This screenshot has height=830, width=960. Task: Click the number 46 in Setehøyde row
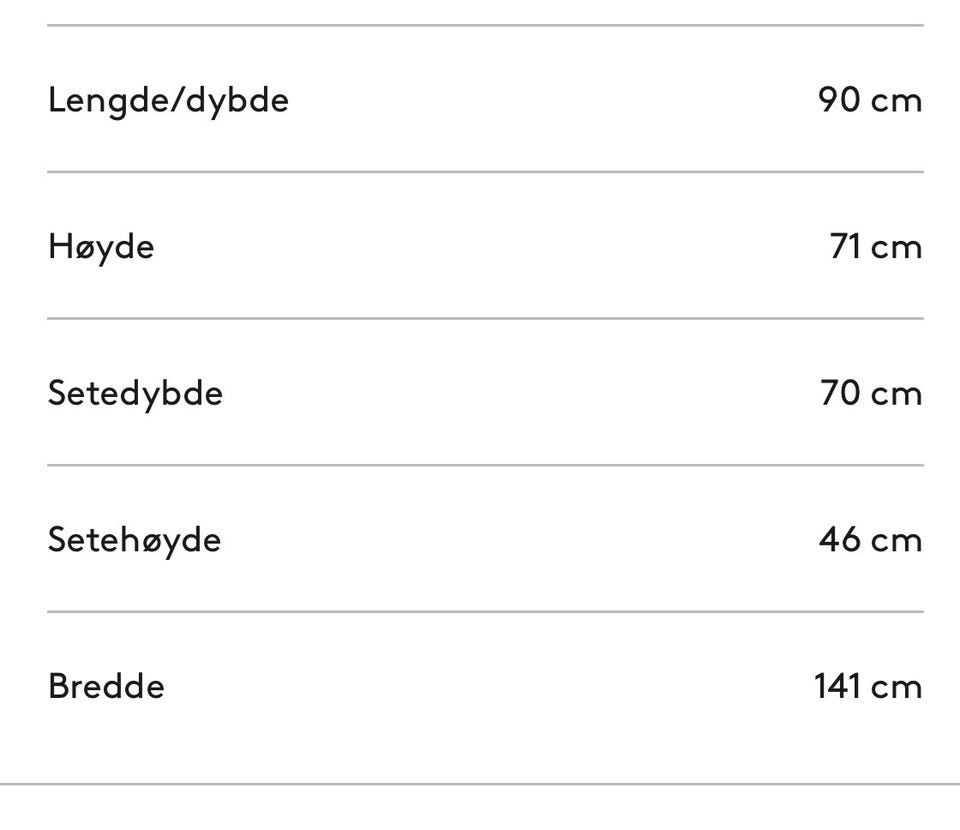tap(839, 540)
